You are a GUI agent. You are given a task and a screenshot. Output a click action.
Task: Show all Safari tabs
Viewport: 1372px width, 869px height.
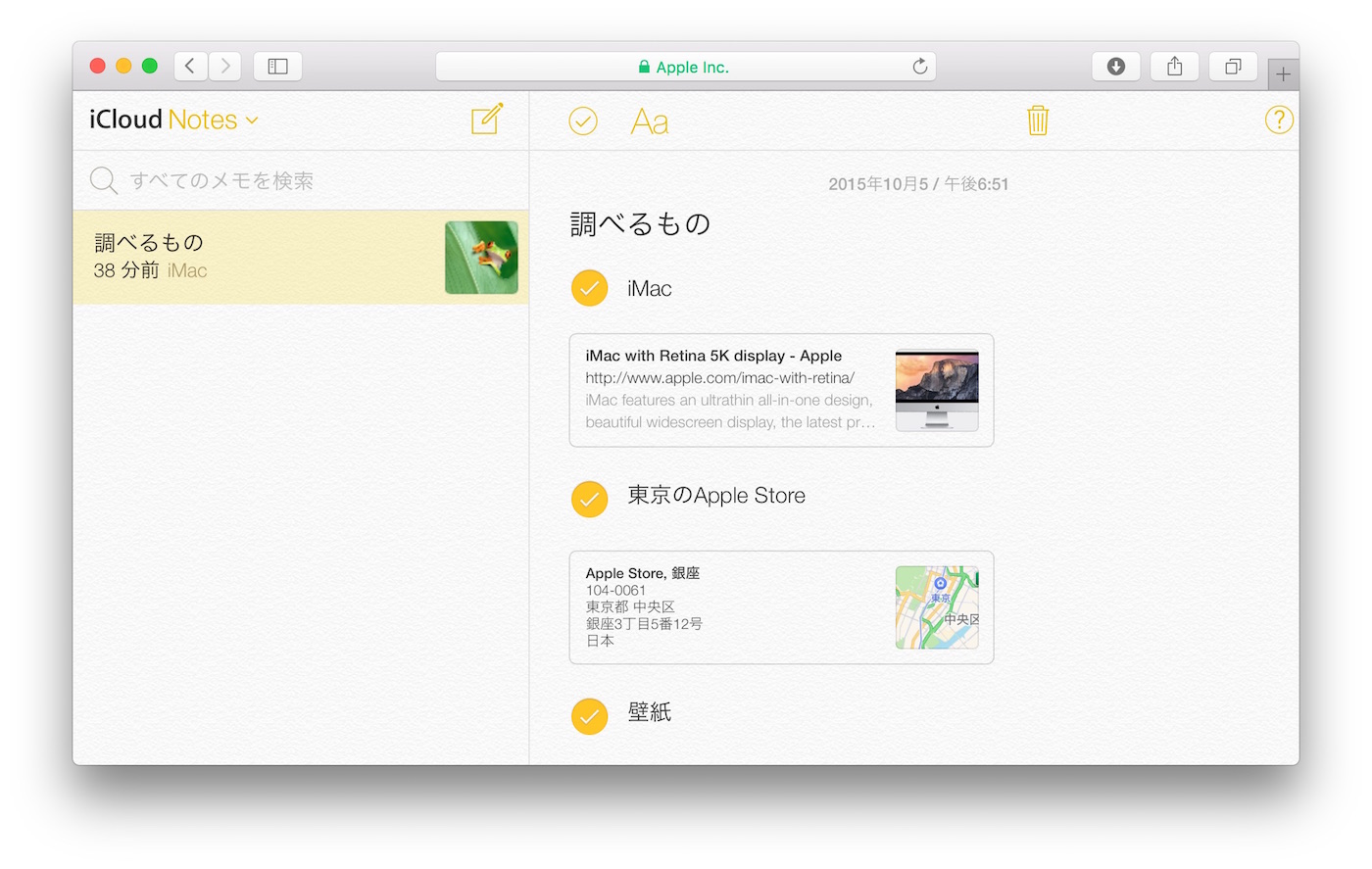(x=1233, y=66)
